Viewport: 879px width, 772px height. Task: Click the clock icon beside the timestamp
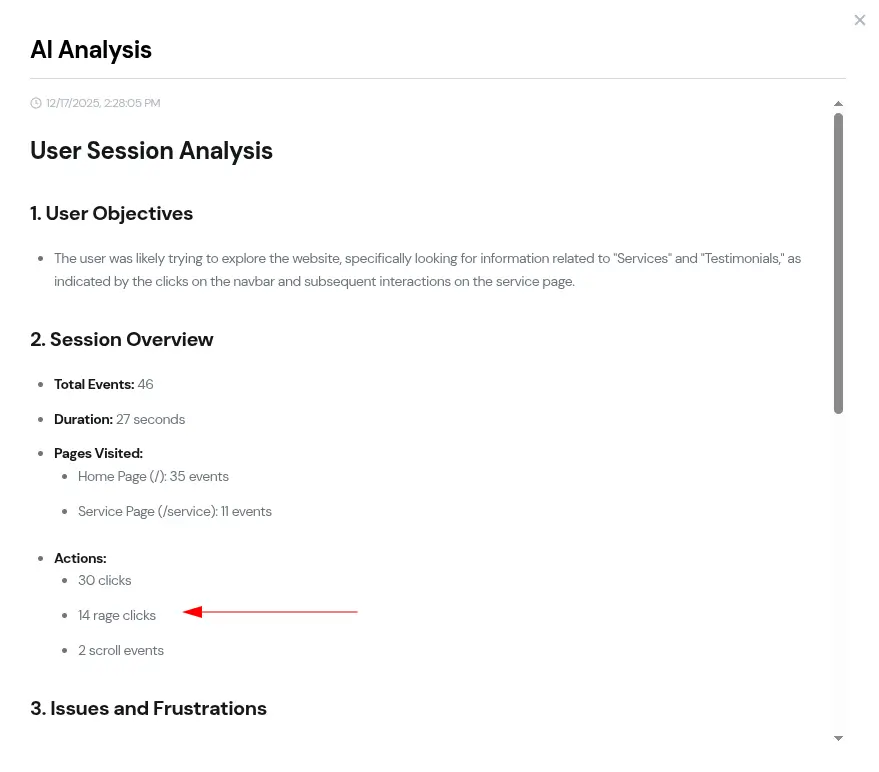click(x=36, y=103)
